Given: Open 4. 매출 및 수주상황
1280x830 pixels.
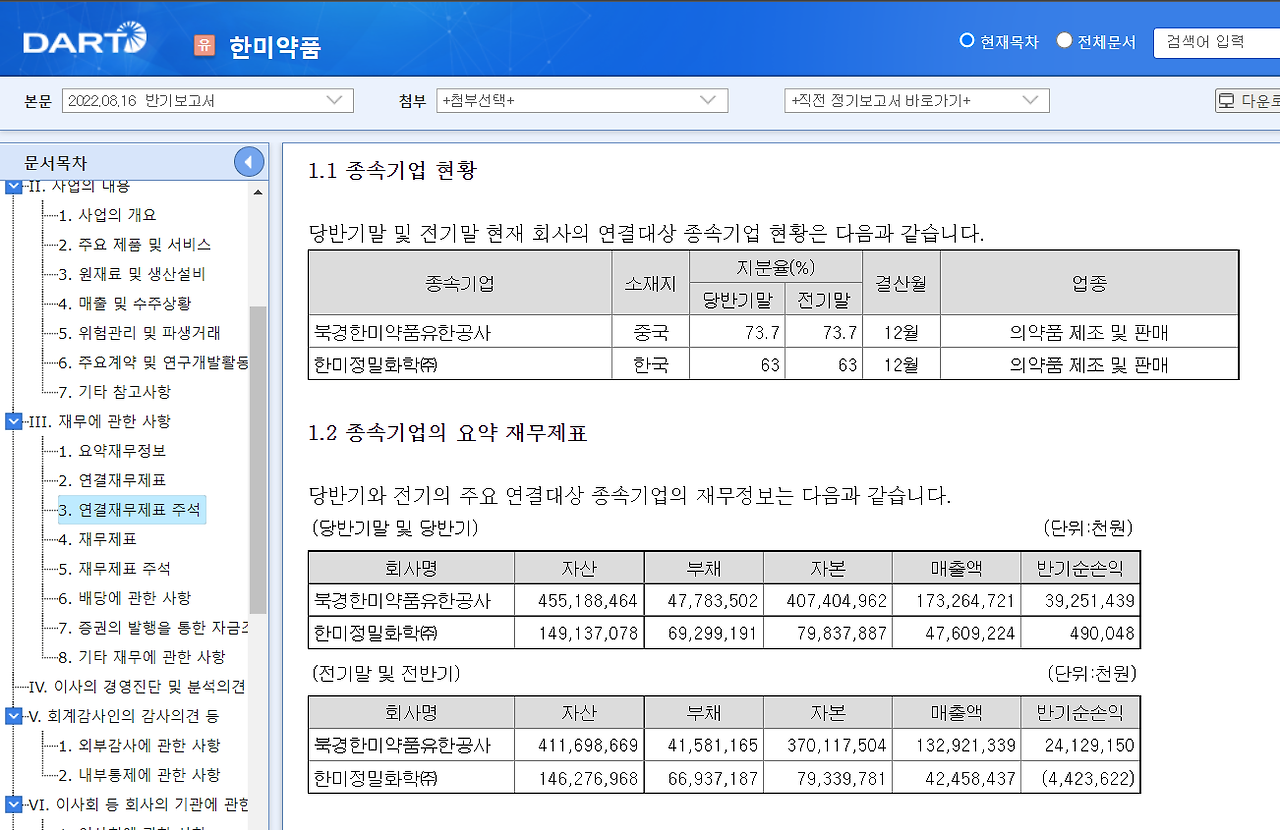Looking at the screenshot, I should coord(124,303).
